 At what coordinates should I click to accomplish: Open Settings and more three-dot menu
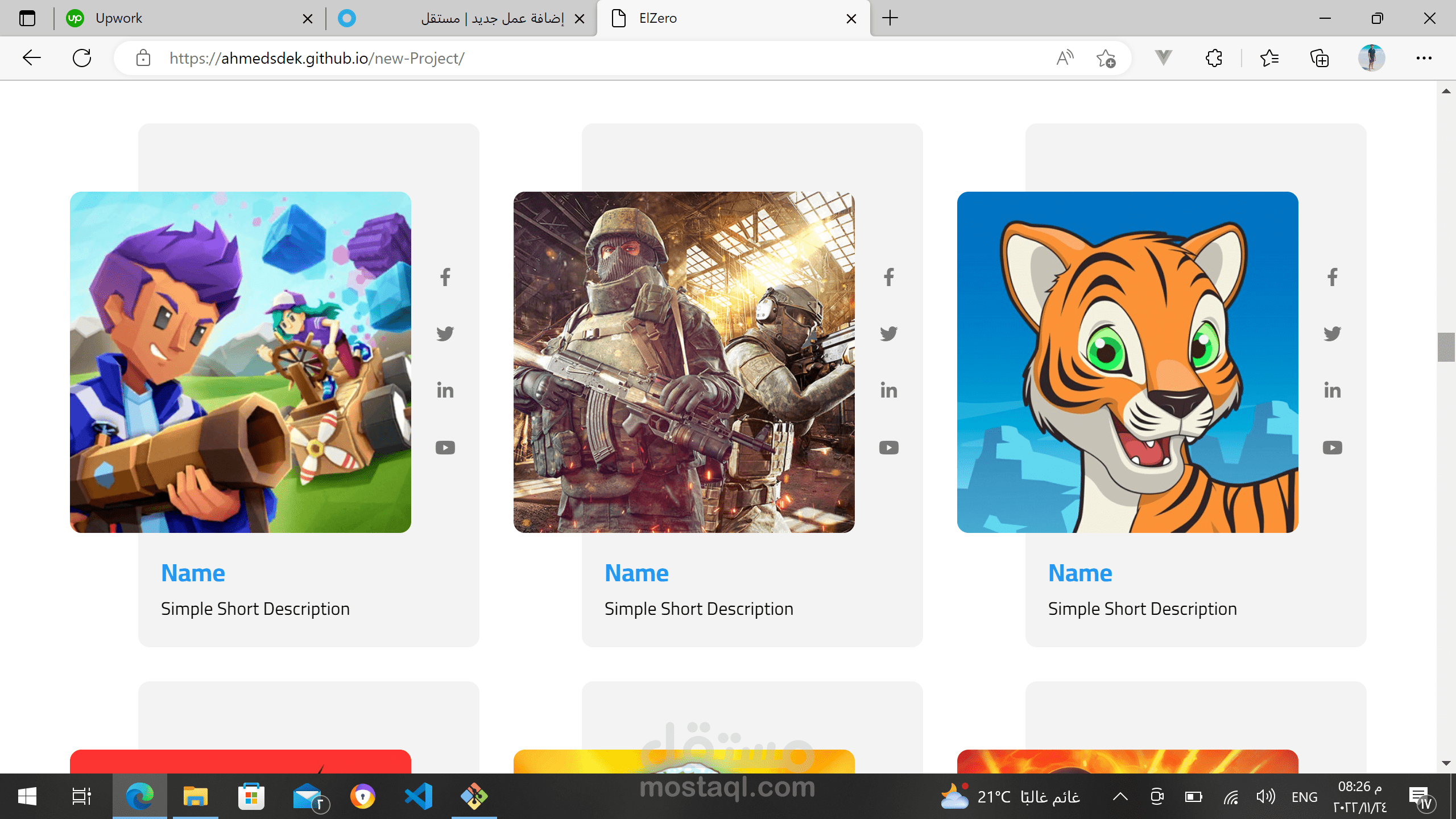point(1424,58)
